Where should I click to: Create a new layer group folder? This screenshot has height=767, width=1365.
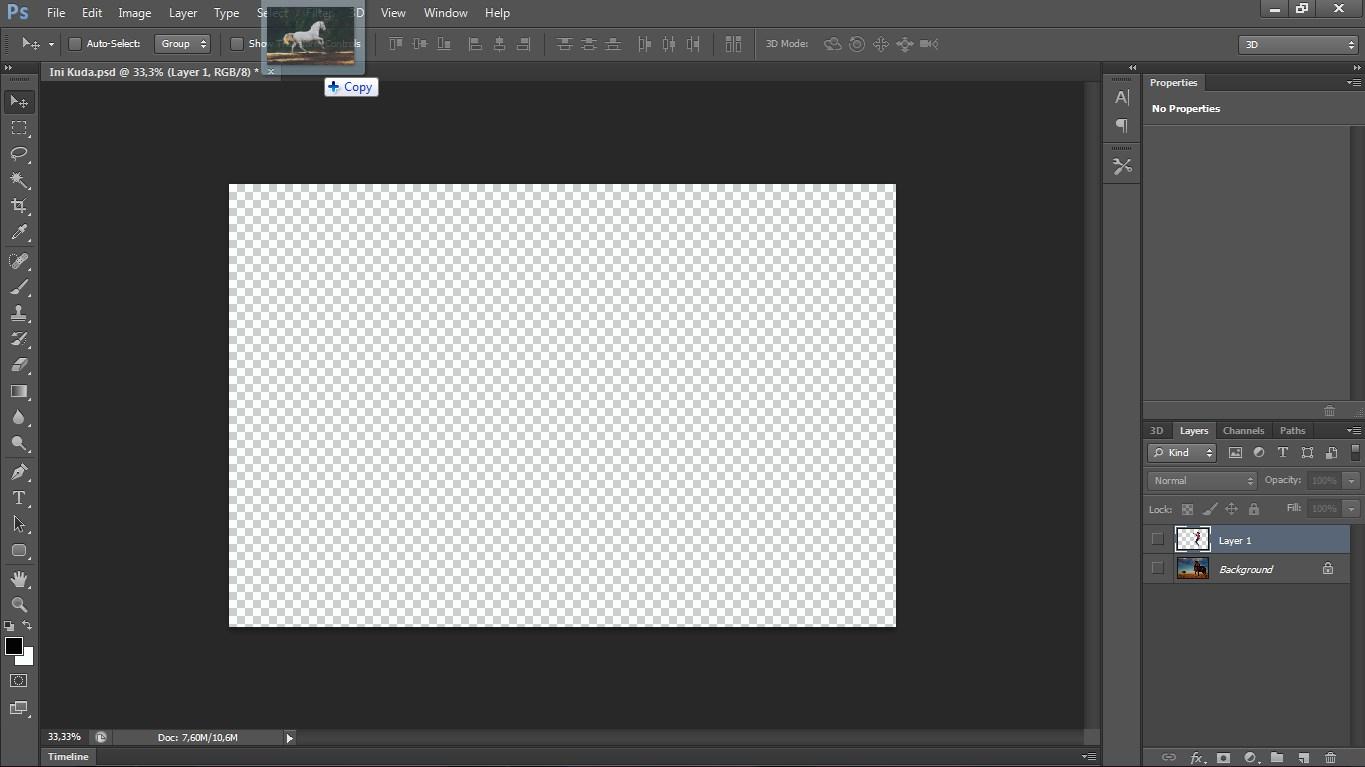coord(1277,758)
